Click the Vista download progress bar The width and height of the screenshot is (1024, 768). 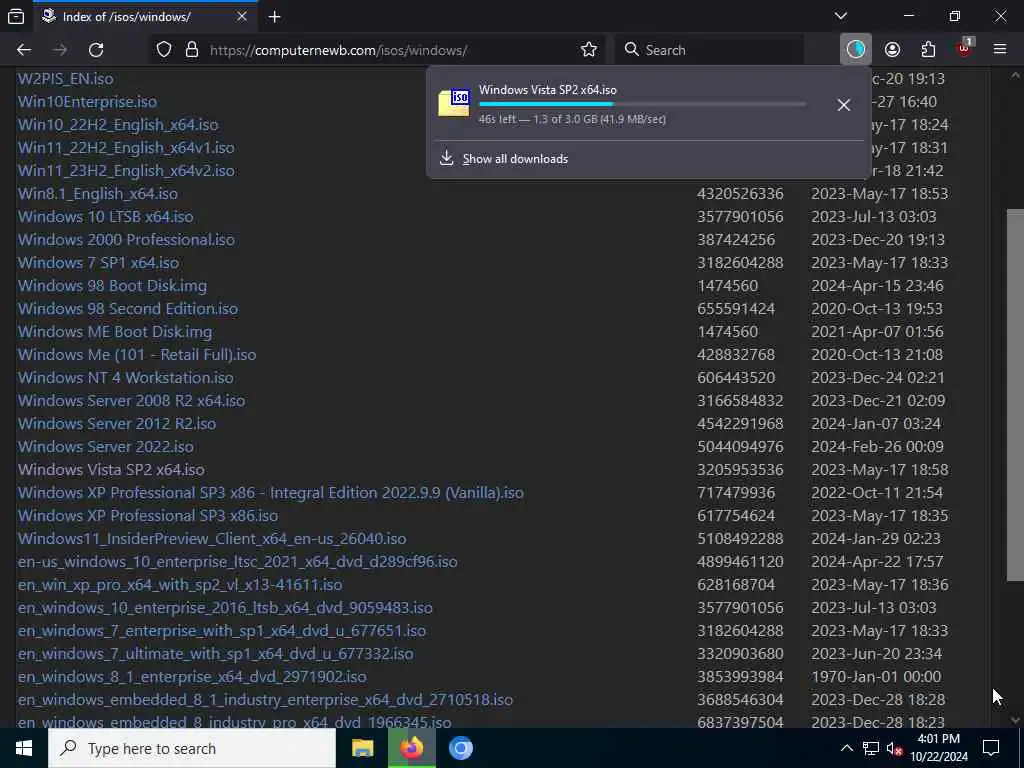(x=643, y=104)
